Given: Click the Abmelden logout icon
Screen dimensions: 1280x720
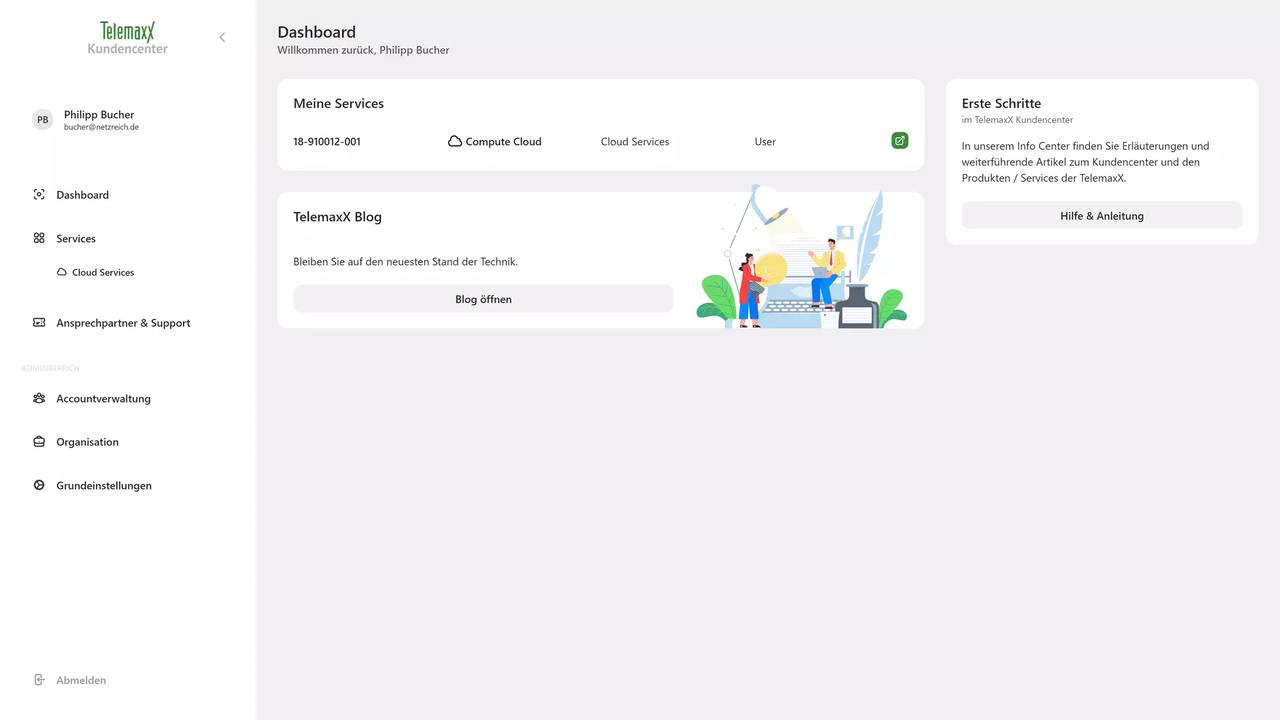Looking at the screenshot, I should 39,680.
